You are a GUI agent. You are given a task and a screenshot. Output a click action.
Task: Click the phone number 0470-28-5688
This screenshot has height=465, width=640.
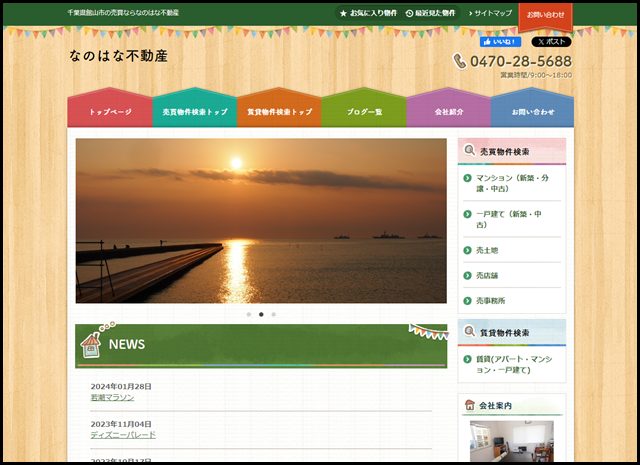(521, 61)
